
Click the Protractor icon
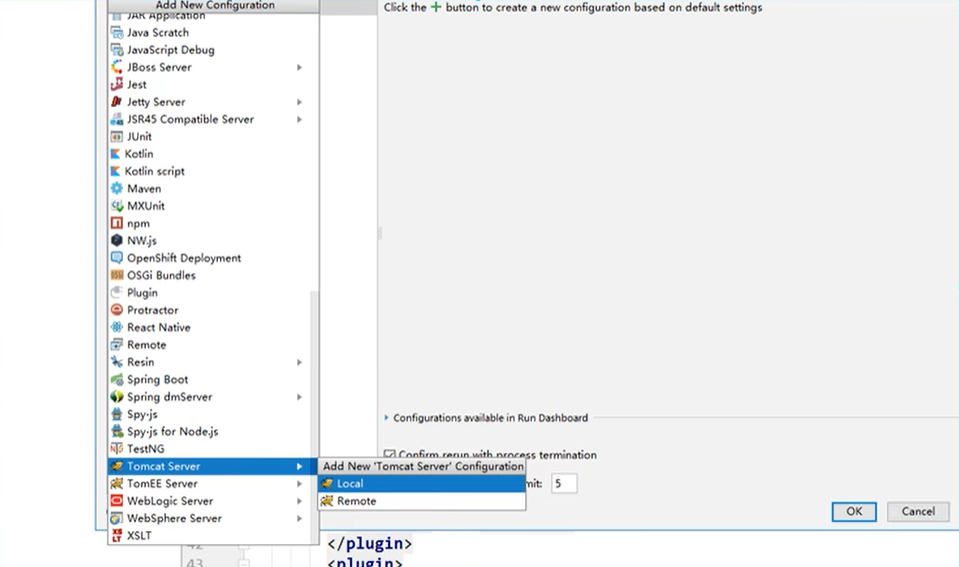pos(117,310)
